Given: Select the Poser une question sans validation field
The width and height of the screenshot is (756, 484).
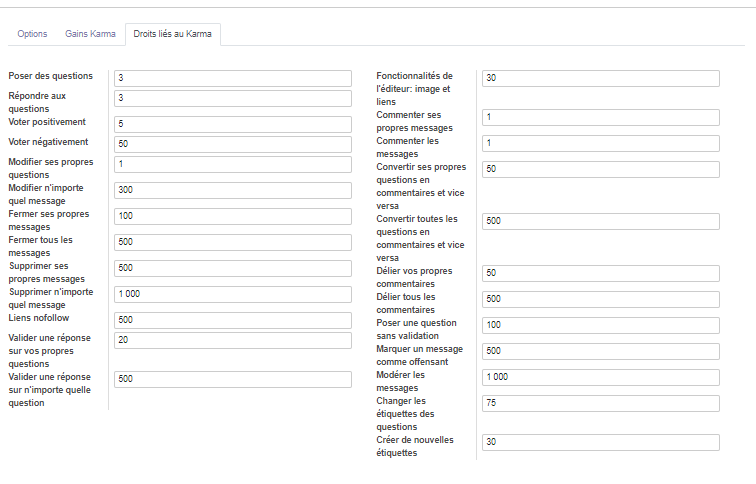Looking at the screenshot, I should click(x=600, y=325).
